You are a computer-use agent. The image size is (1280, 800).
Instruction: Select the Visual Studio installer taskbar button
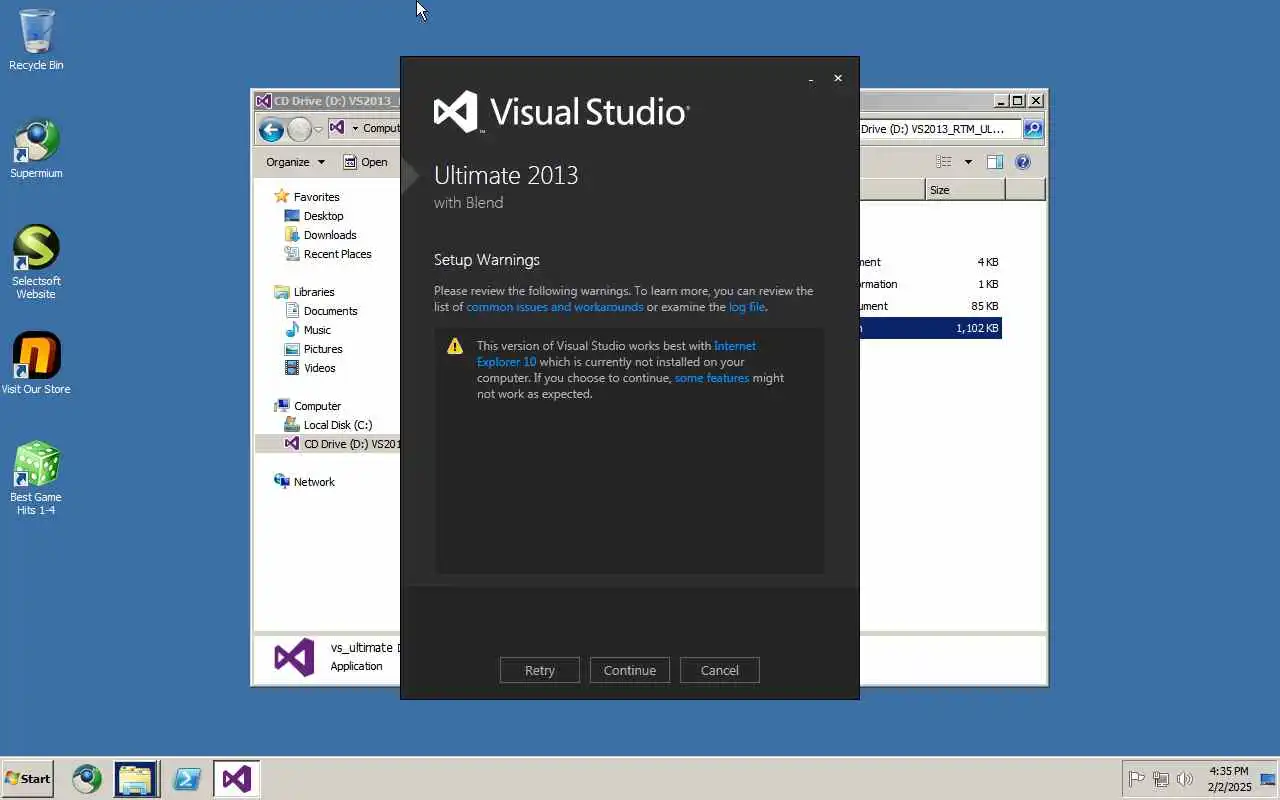[x=236, y=778]
